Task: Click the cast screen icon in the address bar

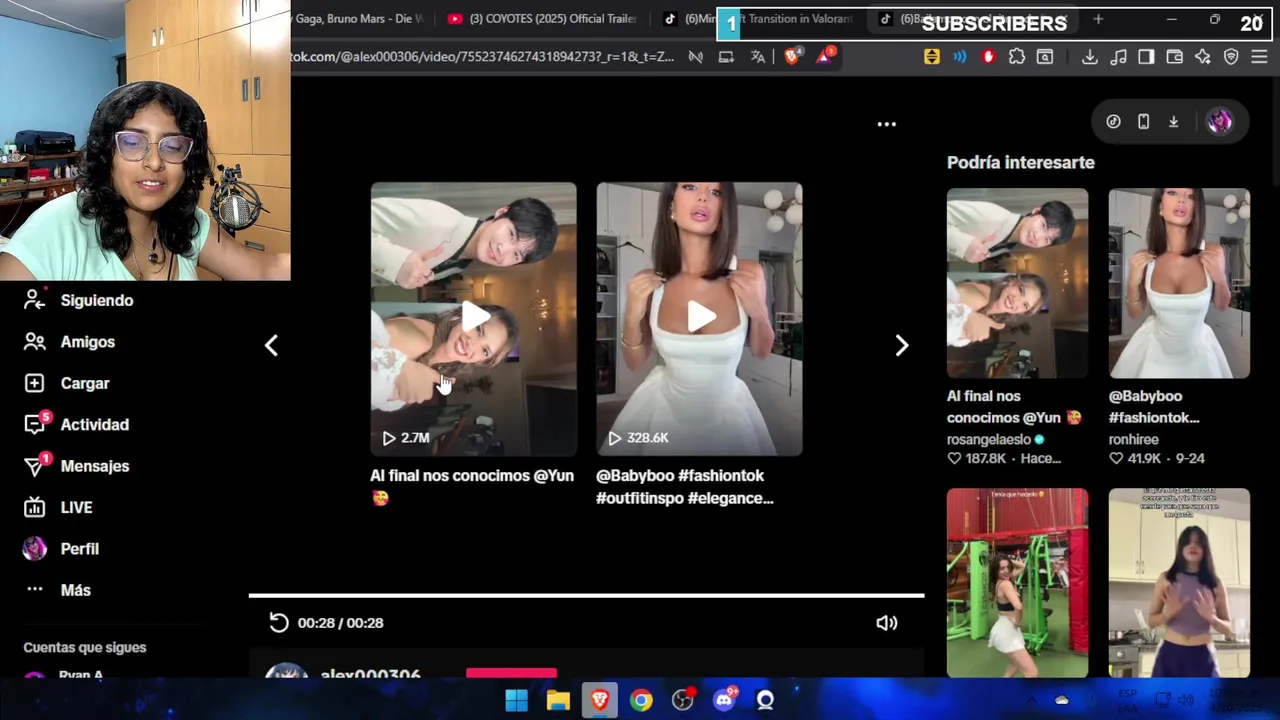Action: tap(726, 57)
